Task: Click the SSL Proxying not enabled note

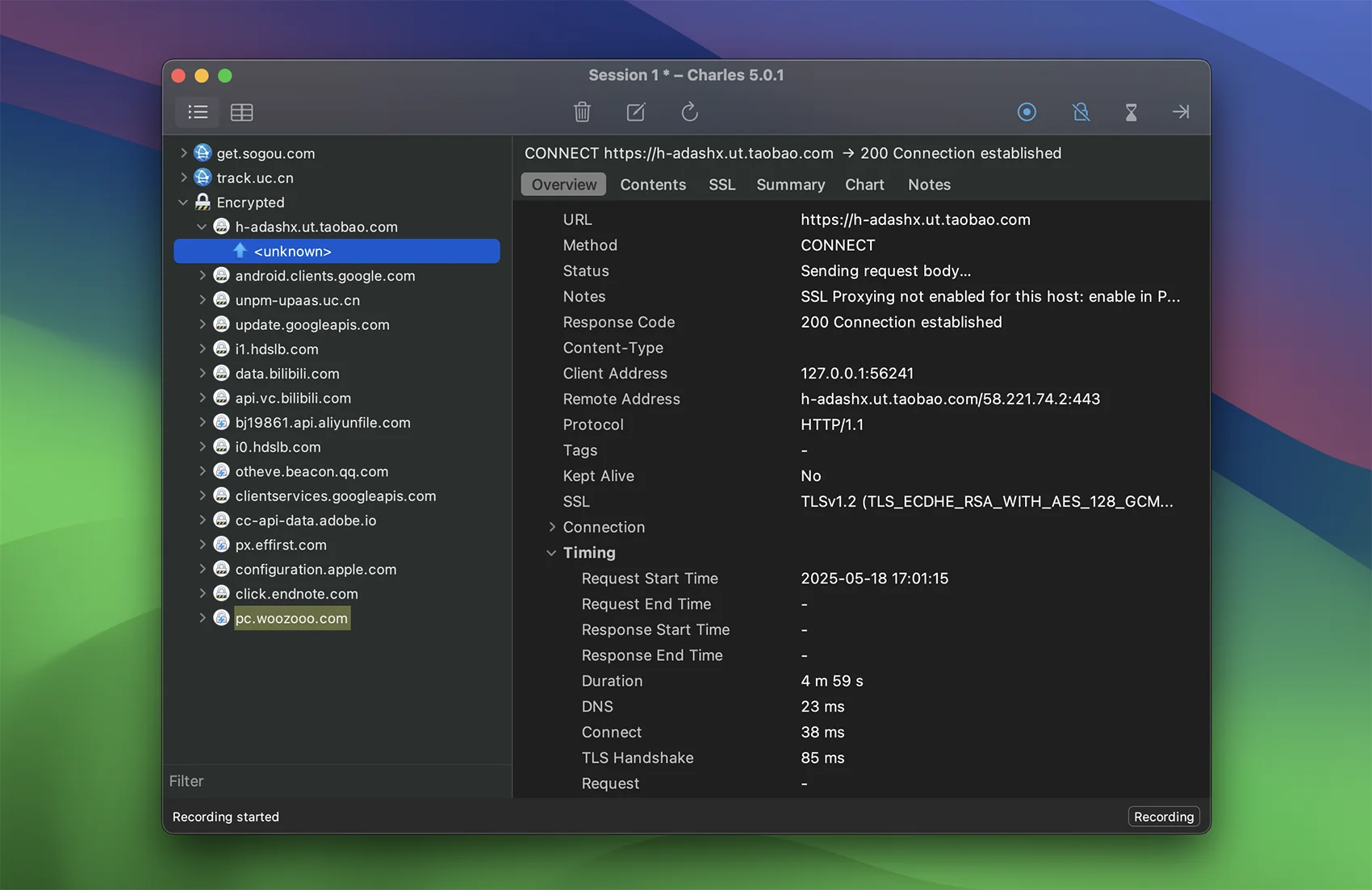Action: (x=990, y=296)
